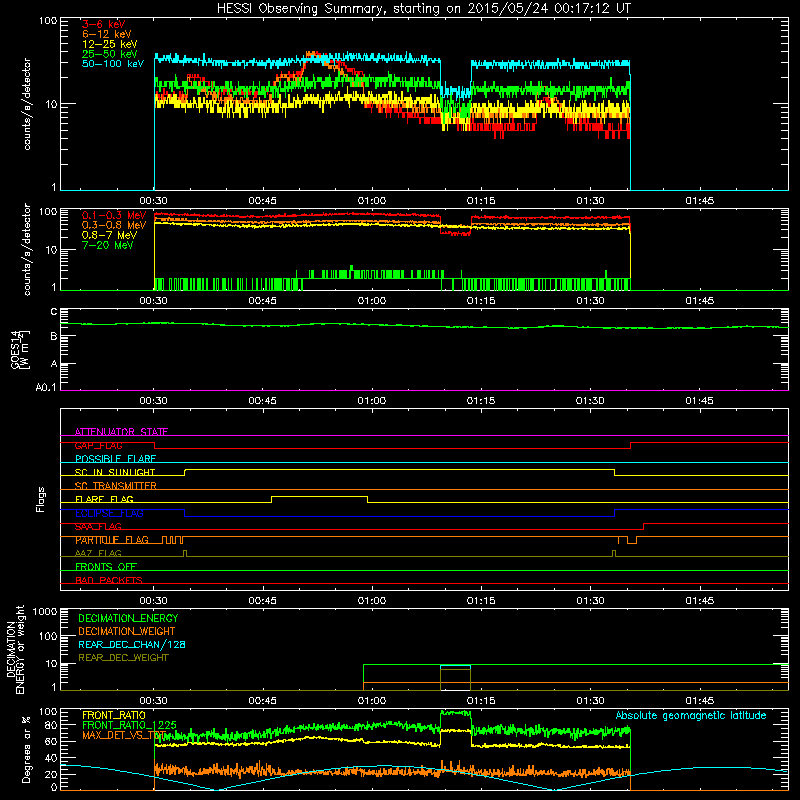
Task: Select the 25-50 keV legend label
Action: coord(109,54)
